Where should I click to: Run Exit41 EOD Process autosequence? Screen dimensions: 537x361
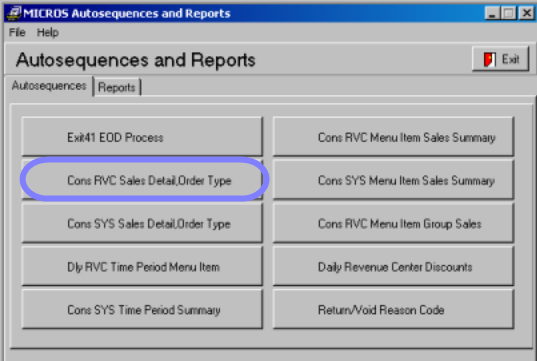(x=142, y=137)
